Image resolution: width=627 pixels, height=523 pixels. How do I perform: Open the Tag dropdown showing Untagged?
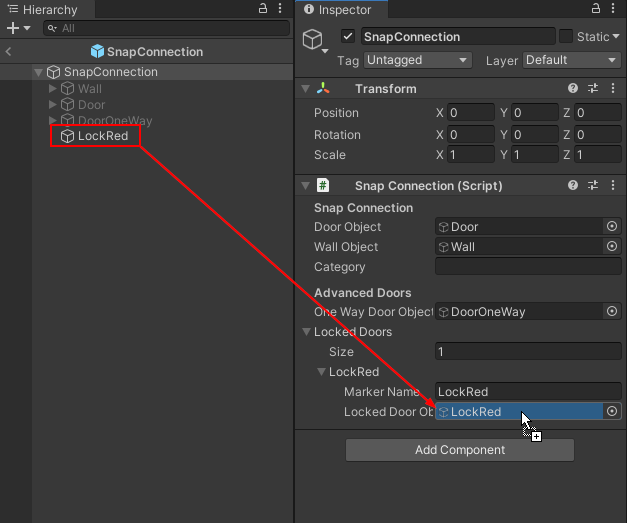418,60
